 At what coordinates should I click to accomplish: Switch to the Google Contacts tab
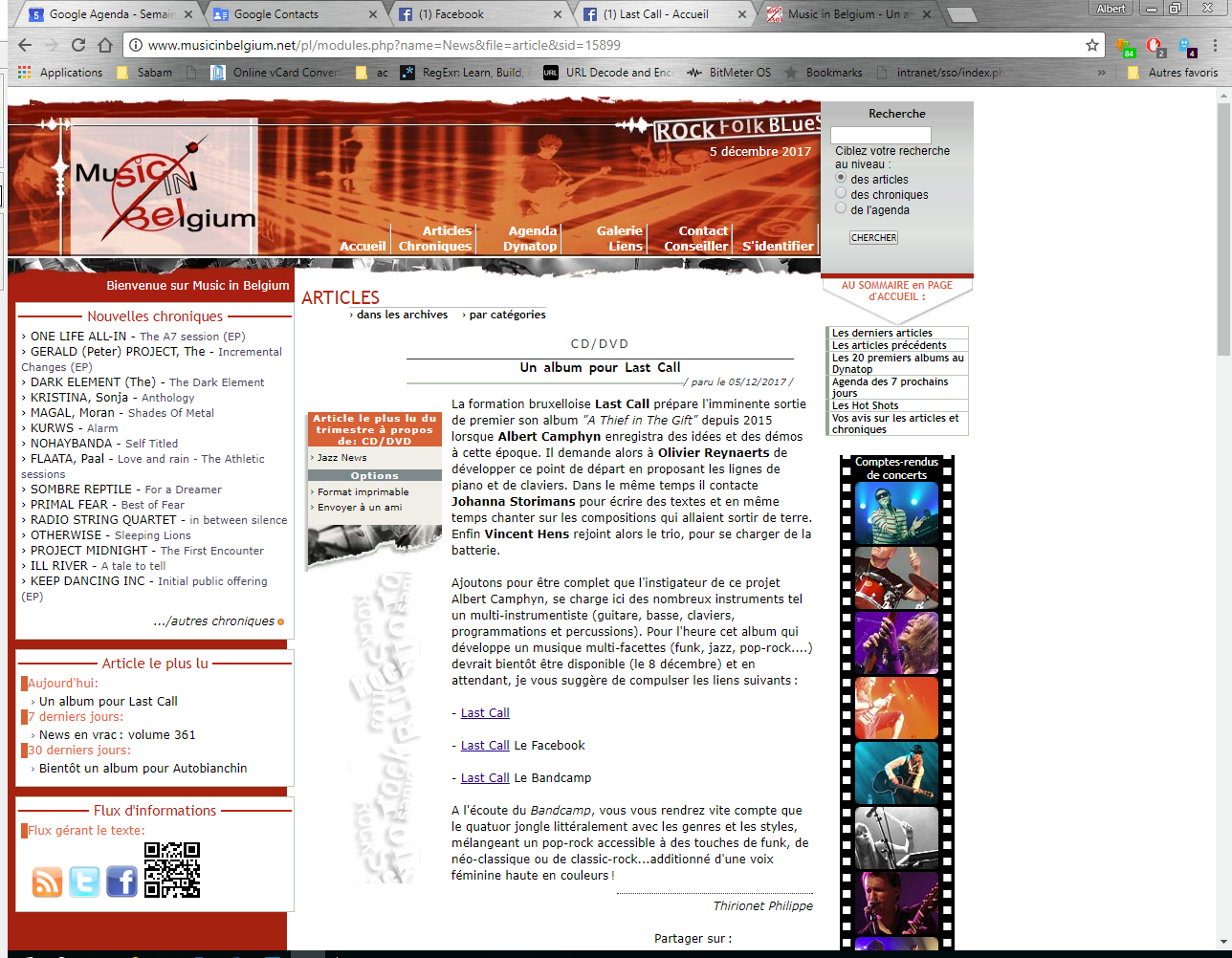click(275, 14)
